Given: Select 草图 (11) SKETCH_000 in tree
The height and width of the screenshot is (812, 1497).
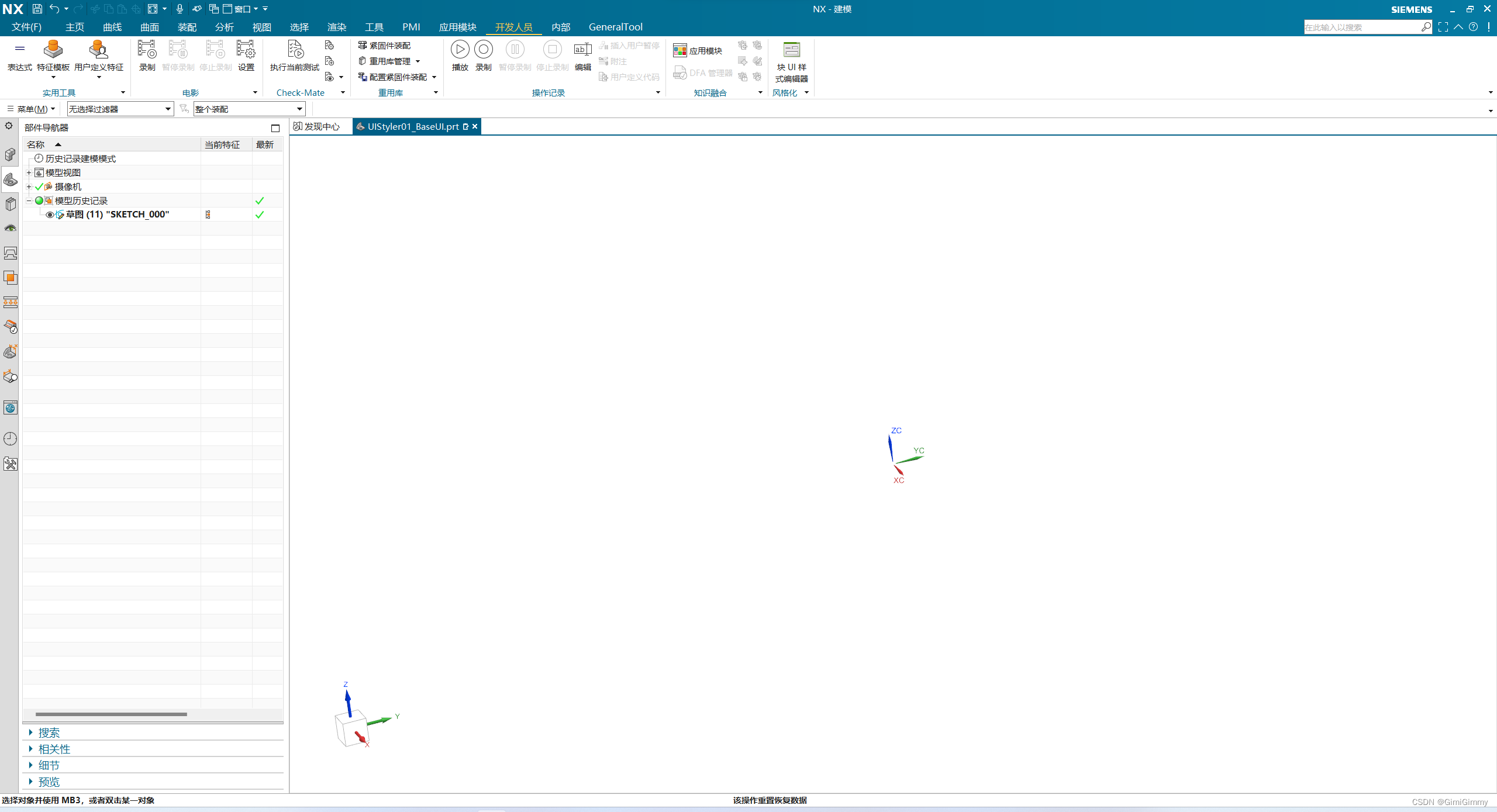Looking at the screenshot, I should [x=118, y=215].
